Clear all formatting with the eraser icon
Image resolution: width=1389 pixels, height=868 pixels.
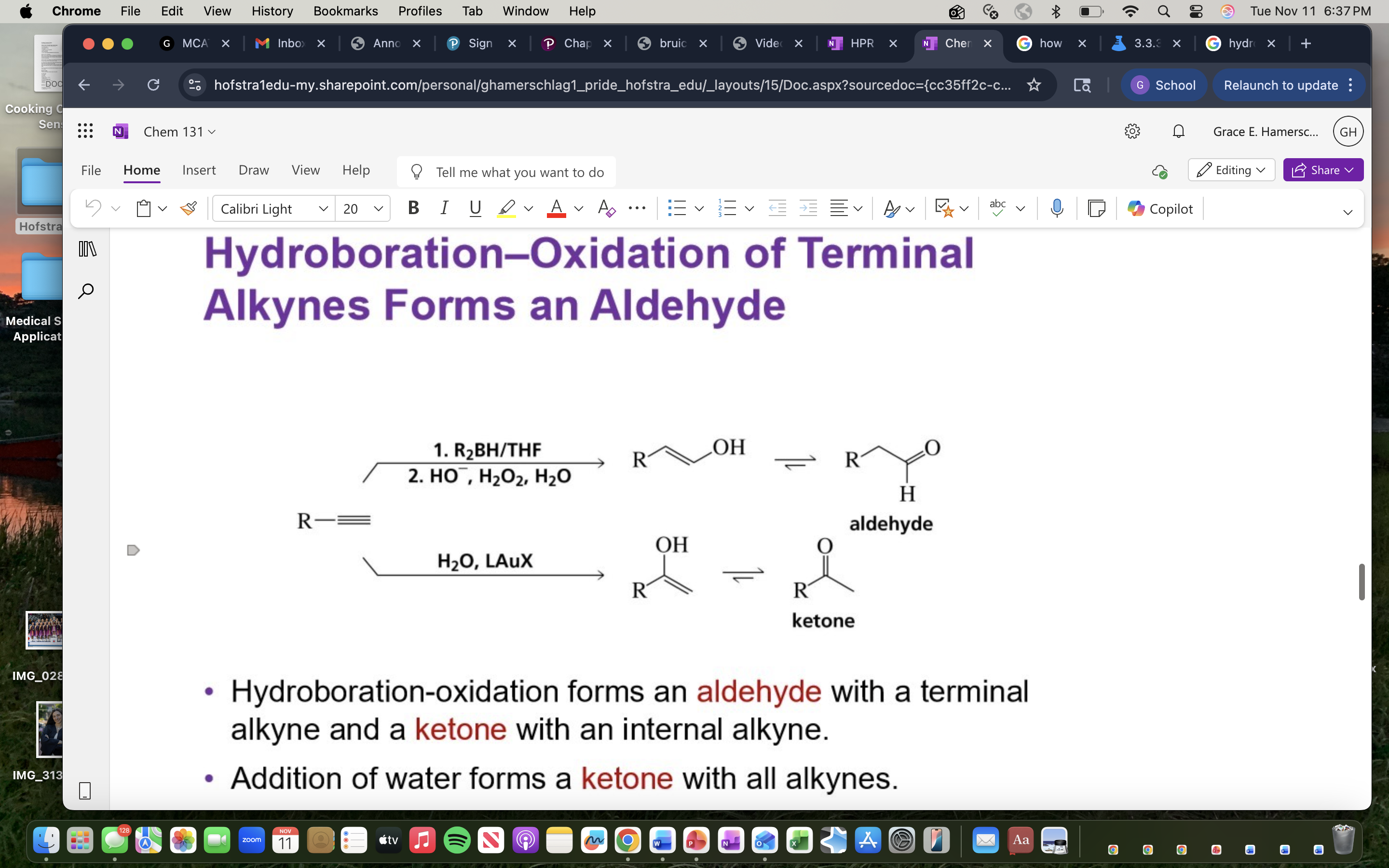pos(606,208)
